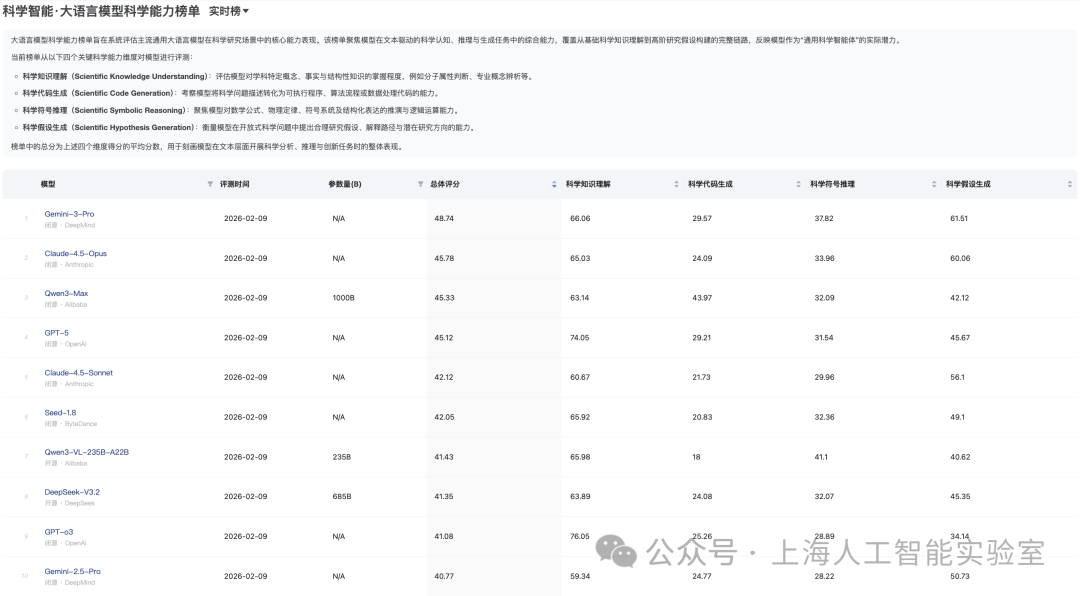Open the Qwen3-VL-235B-A22B model link
Viewport: 1080px width, 596px height.
(86, 452)
